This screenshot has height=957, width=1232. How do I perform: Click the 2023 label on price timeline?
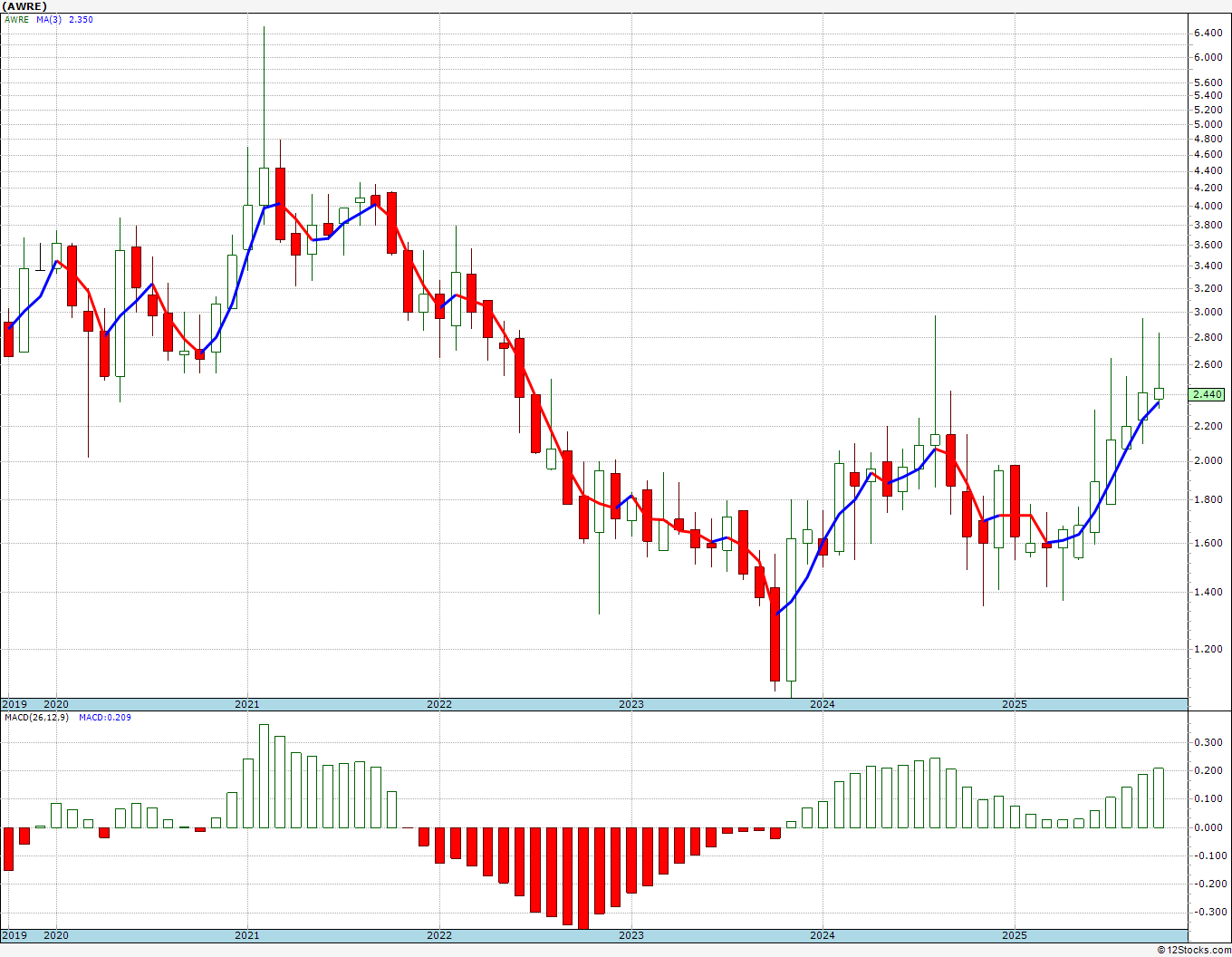pos(631,704)
